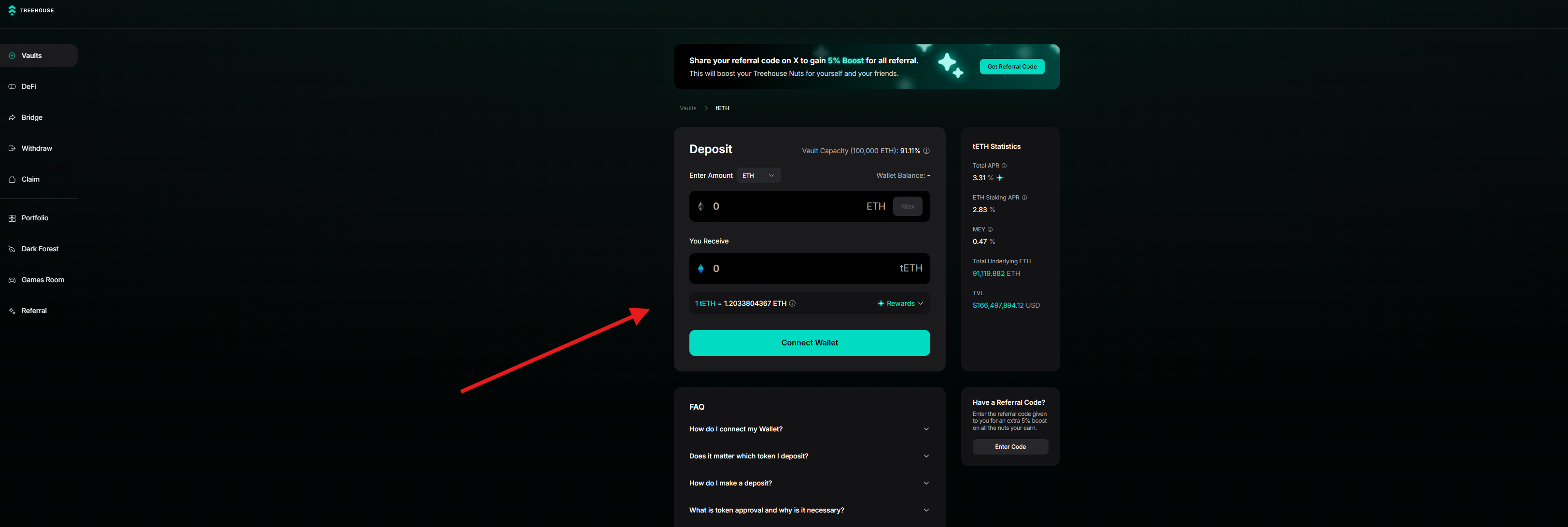
Task: Click the 5% Boost highlighted text
Action: click(845, 61)
